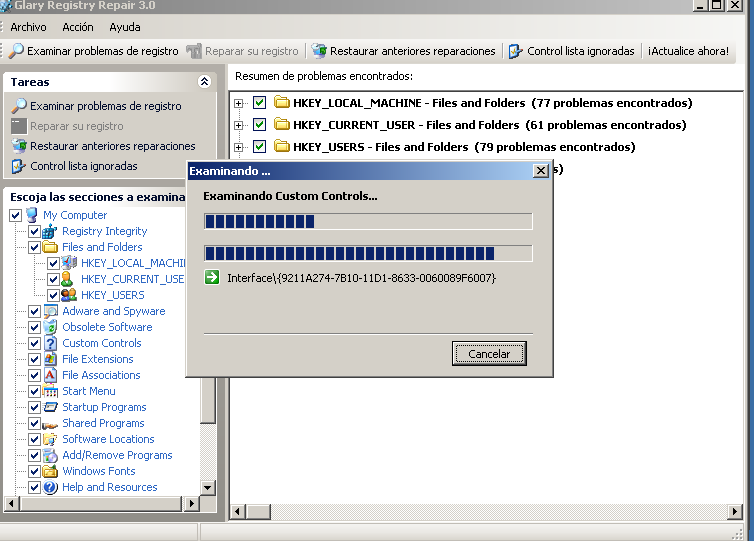
Task: Toggle Startup Programs checkbox
Action: (x=34, y=407)
